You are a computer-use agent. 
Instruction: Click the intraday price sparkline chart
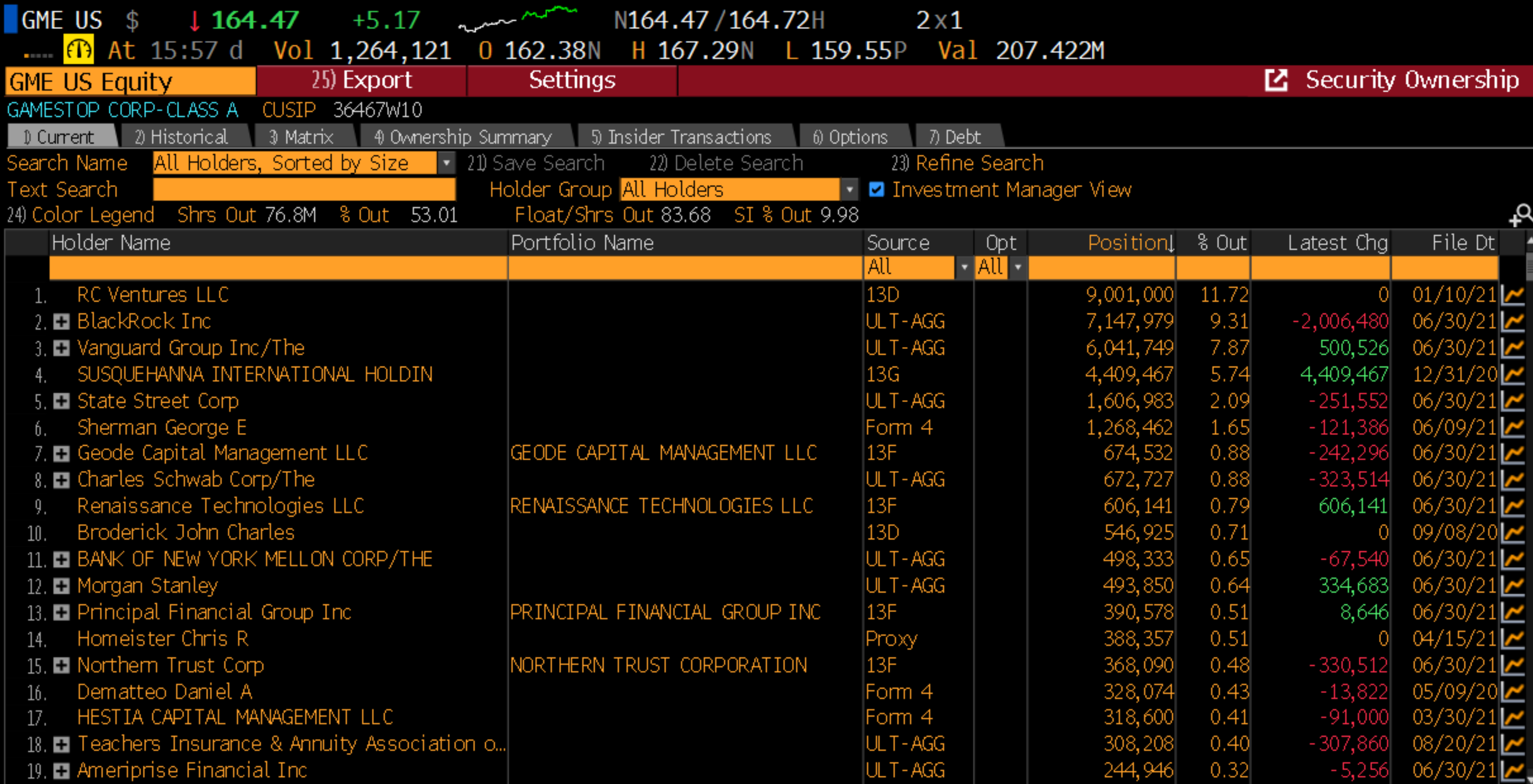coord(517,19)
